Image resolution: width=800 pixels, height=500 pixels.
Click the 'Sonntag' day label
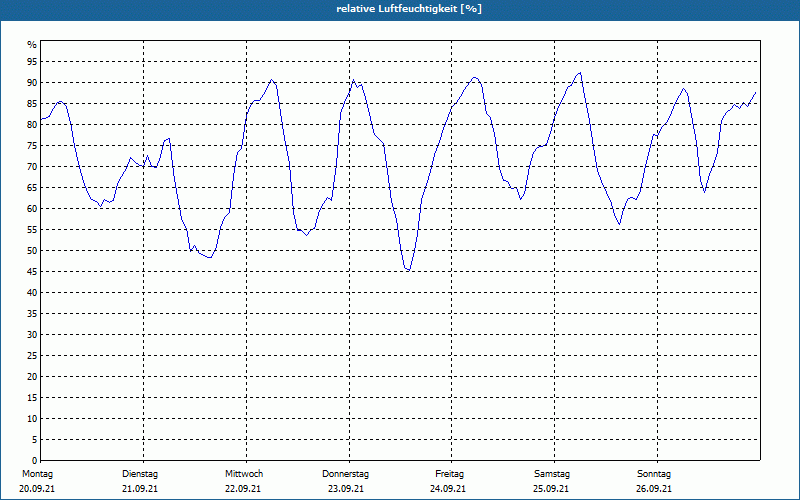(x=654, y=474)
